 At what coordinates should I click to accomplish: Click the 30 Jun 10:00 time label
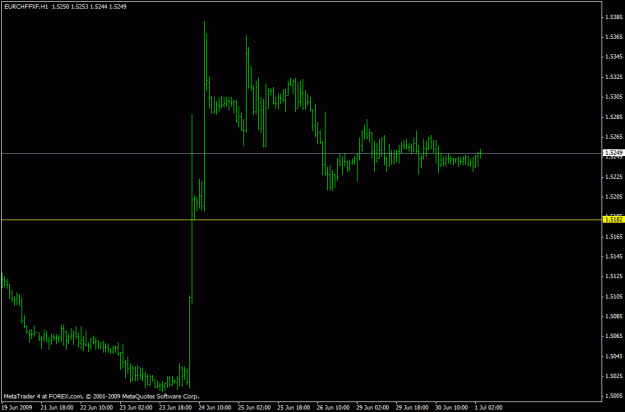tap(452, 408)
